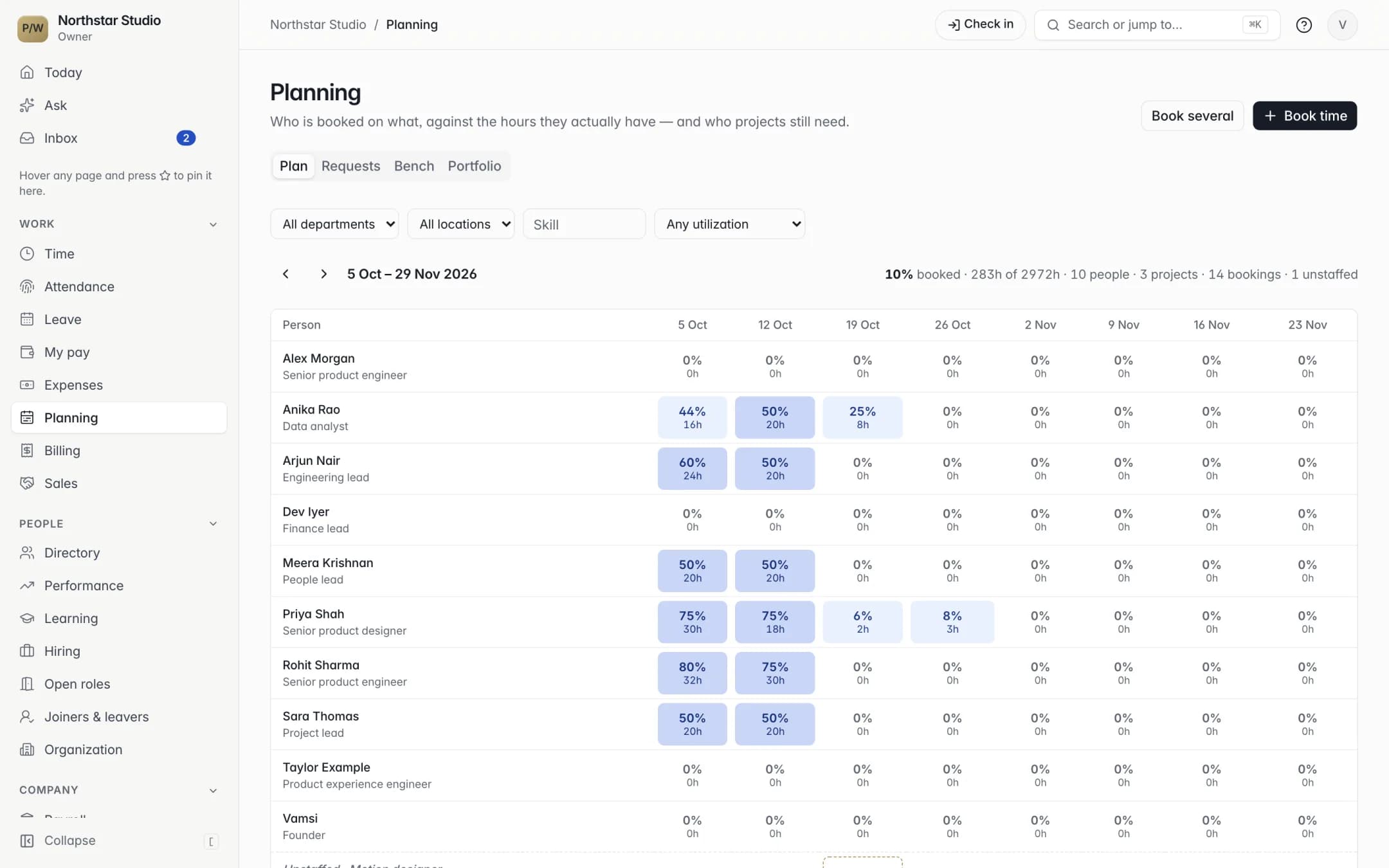
Task: Go to the next date range arrow
Action: click(323, 274)
